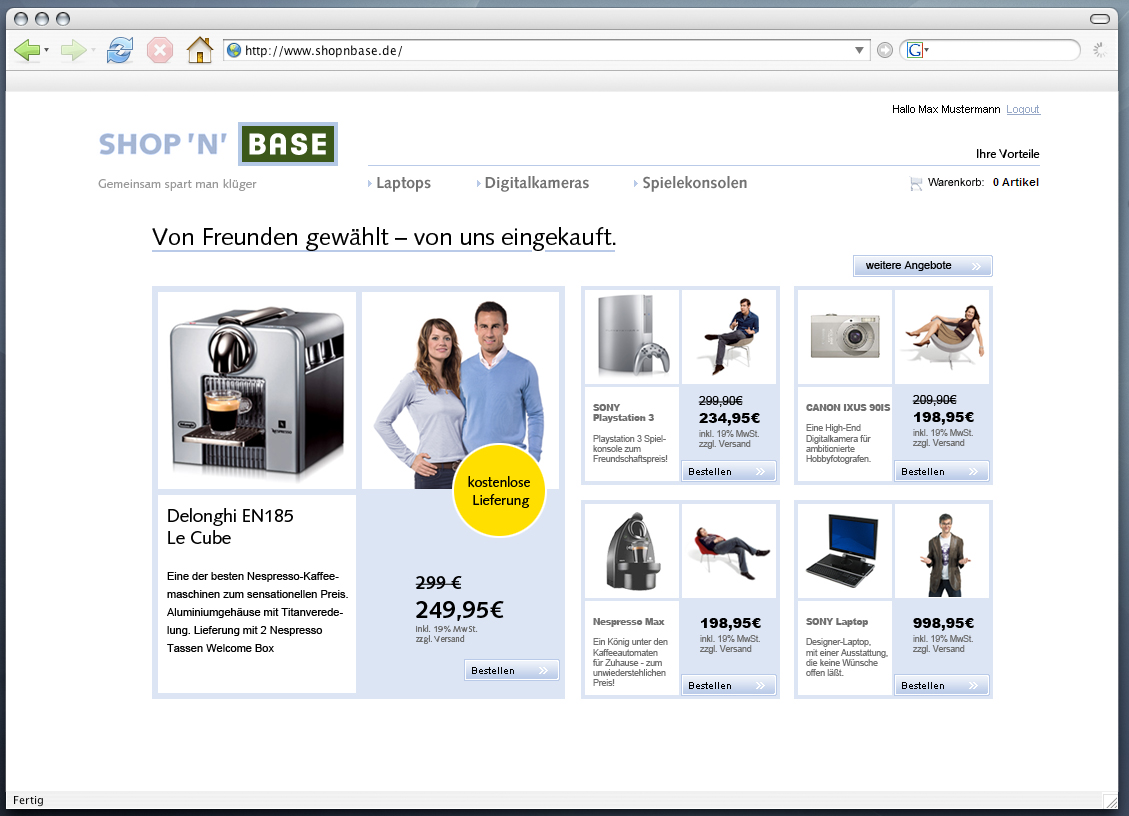This screenshot has height=816, width=1129.
Task: Order the Nespresso Max
Action: pos(729,686)
